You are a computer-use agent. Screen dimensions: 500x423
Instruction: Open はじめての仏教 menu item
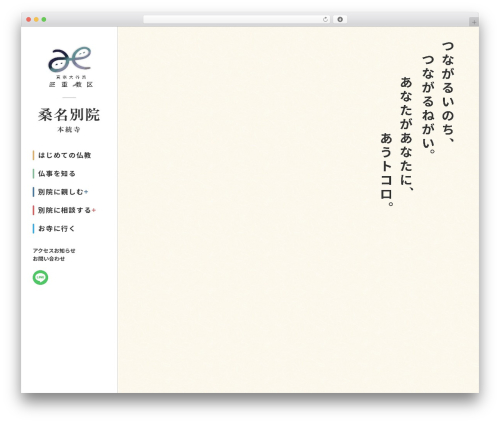64,155
